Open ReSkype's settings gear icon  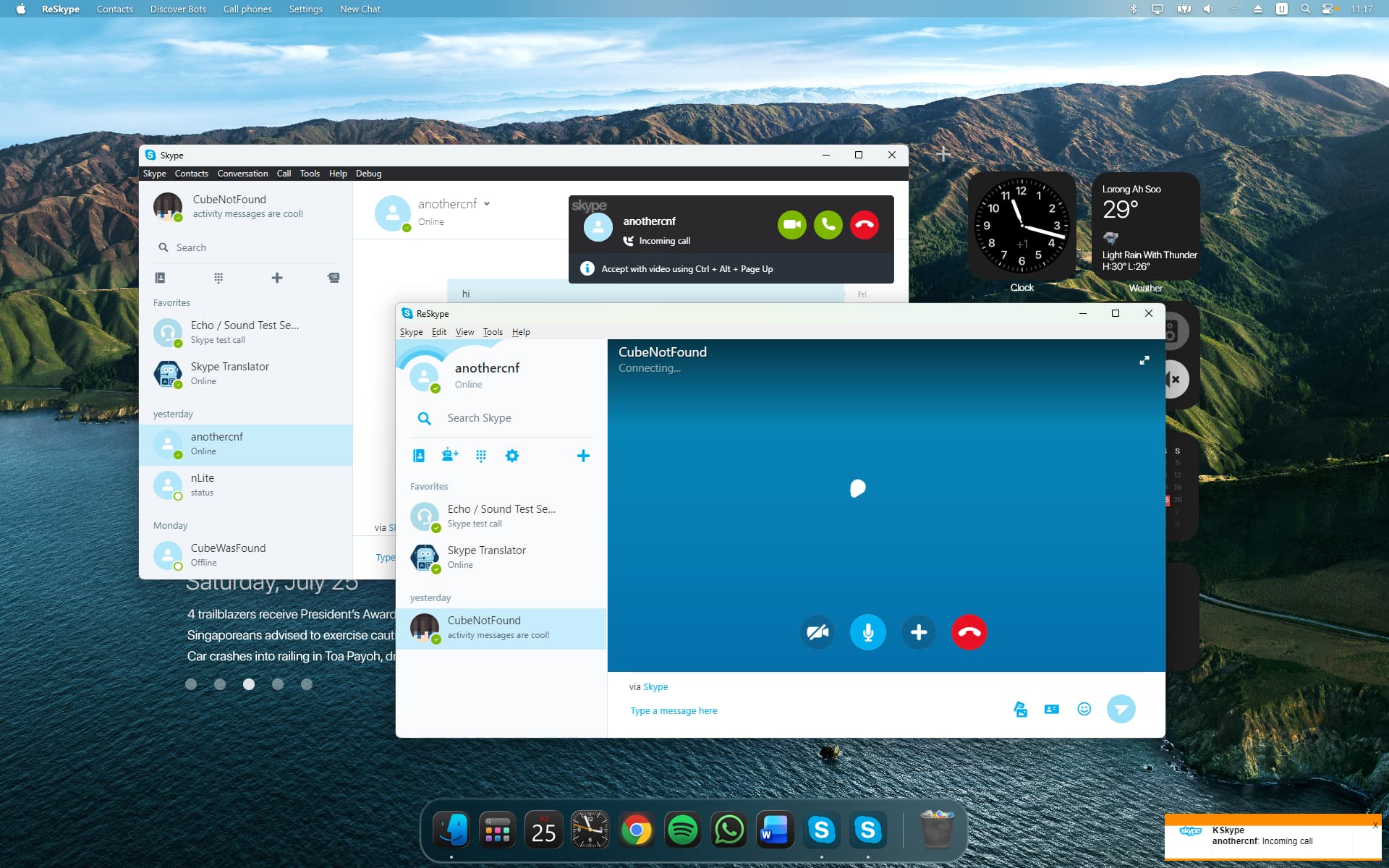[512, 456]
